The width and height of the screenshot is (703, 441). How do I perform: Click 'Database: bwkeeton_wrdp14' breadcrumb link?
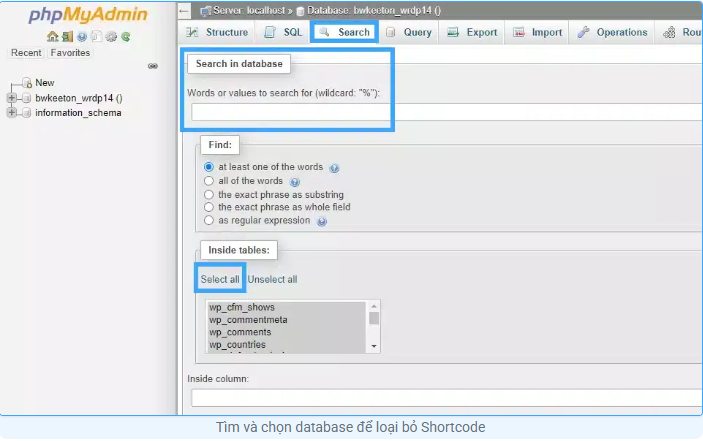[x=374, y=10]
